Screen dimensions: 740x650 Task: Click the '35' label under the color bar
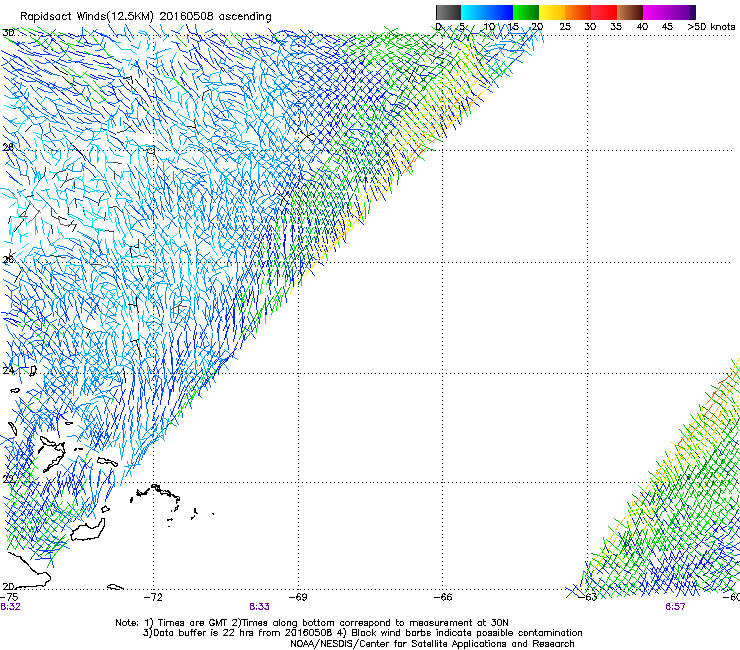(616, 27)
